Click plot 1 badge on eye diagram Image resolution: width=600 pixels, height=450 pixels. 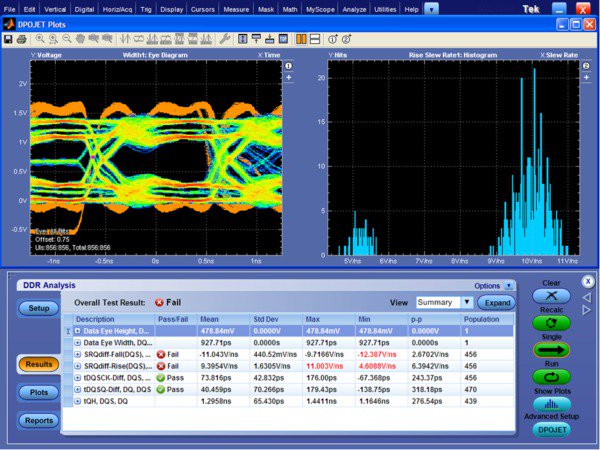tap(289, 66)
